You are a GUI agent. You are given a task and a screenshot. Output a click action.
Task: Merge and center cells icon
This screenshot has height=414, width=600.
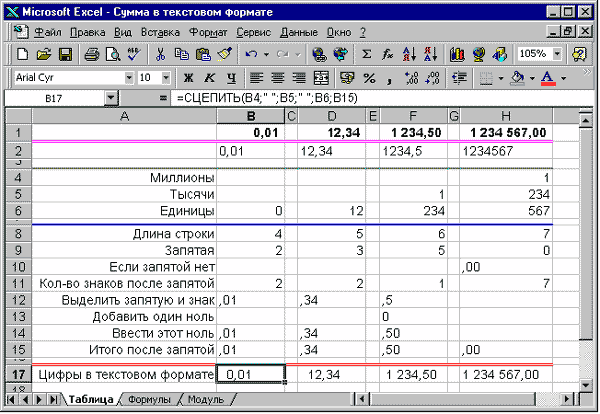tap(321, 78)
